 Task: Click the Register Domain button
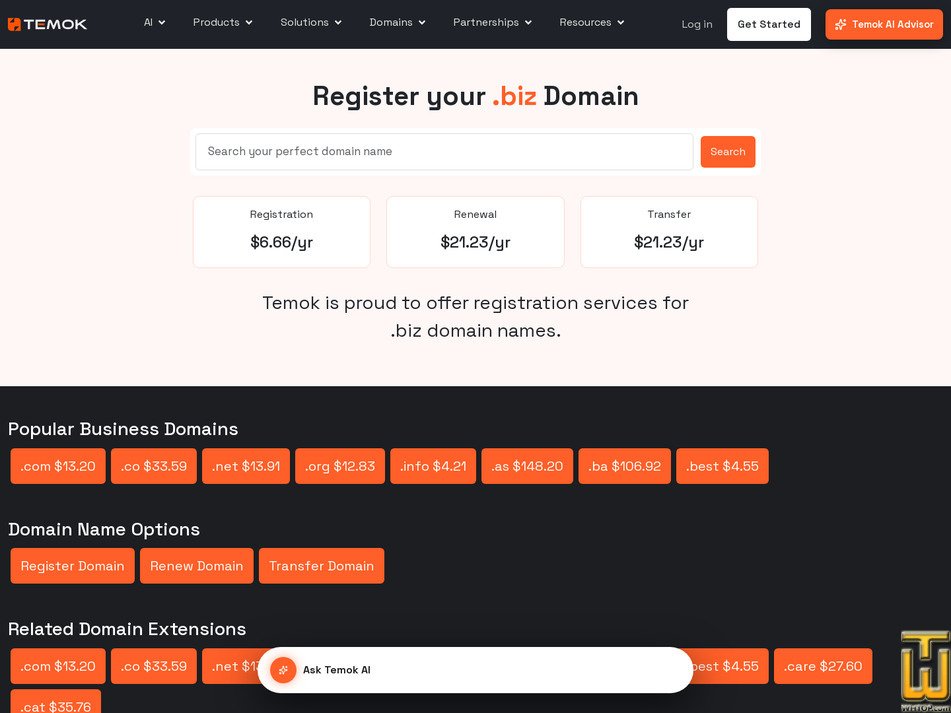tap(72, 566)
